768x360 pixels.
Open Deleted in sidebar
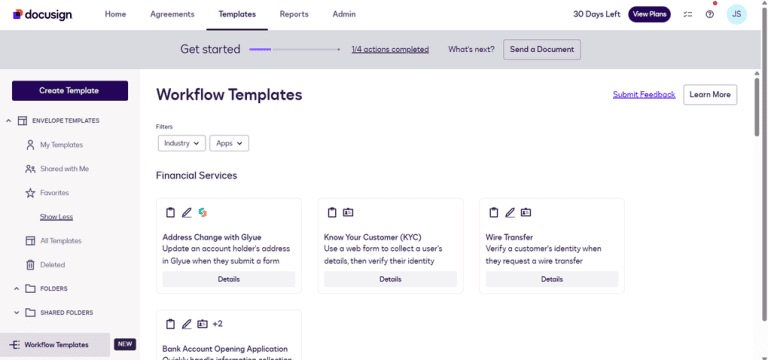[x=52, y=265]
